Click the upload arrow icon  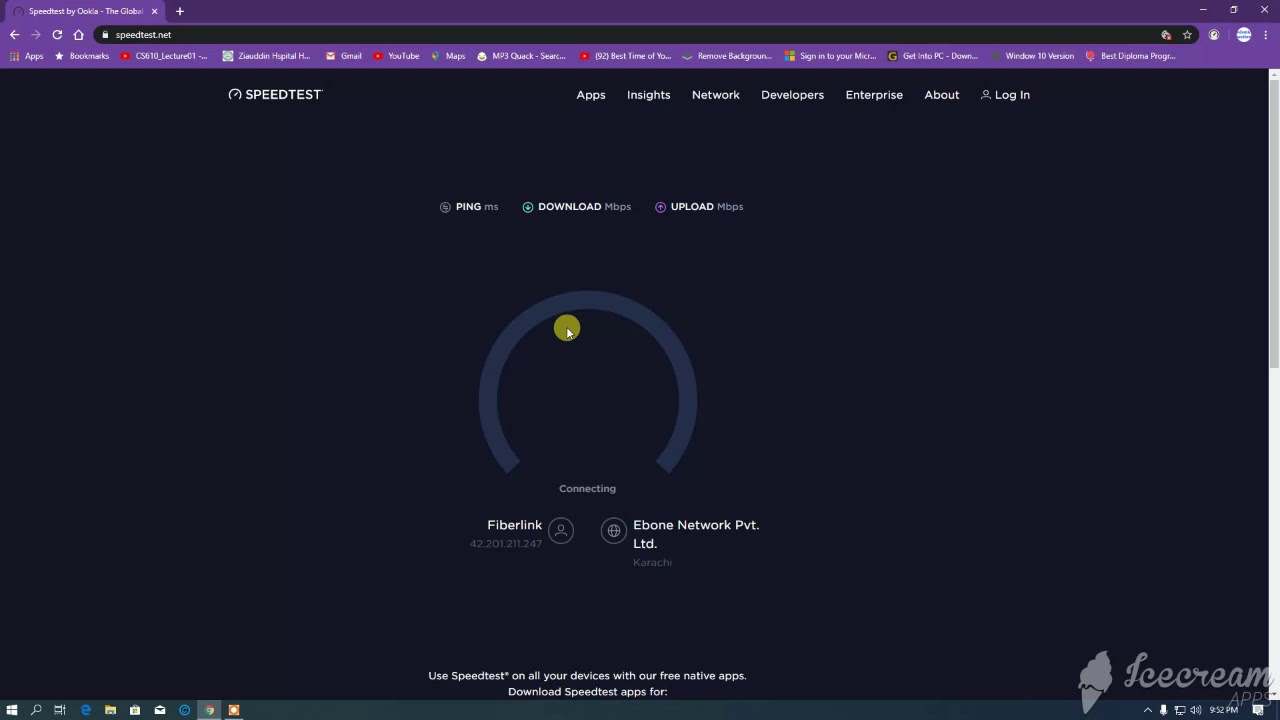tap(660, 207)
